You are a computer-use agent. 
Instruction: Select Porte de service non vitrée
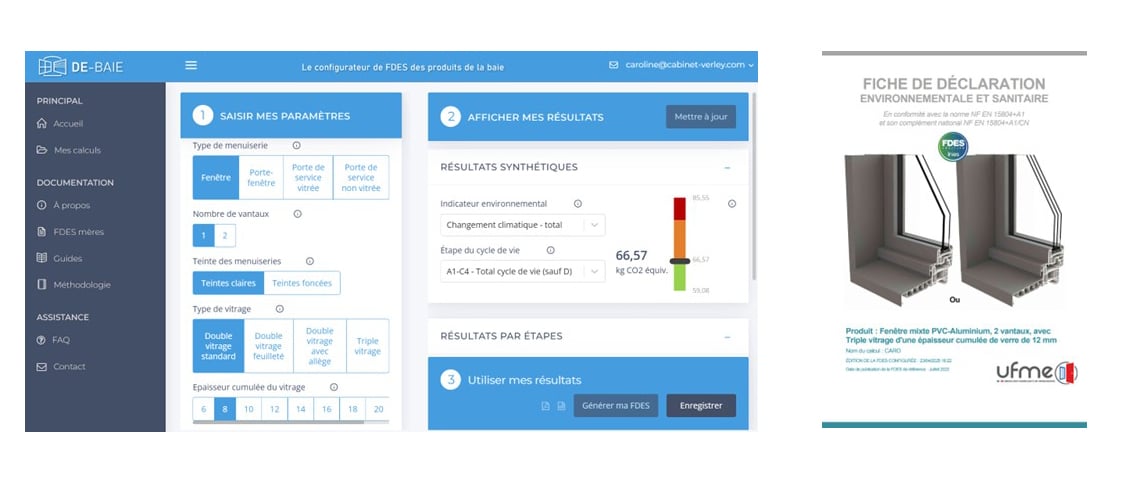361,177
